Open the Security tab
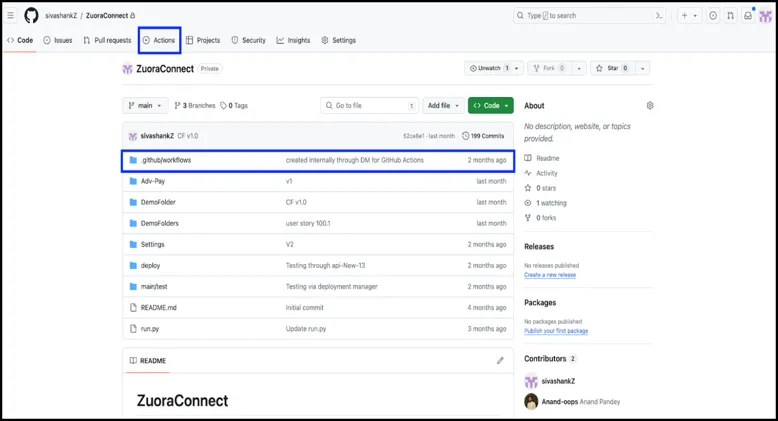Image resolution: width=778 pixels, height=421 pixels. point(249,40)
